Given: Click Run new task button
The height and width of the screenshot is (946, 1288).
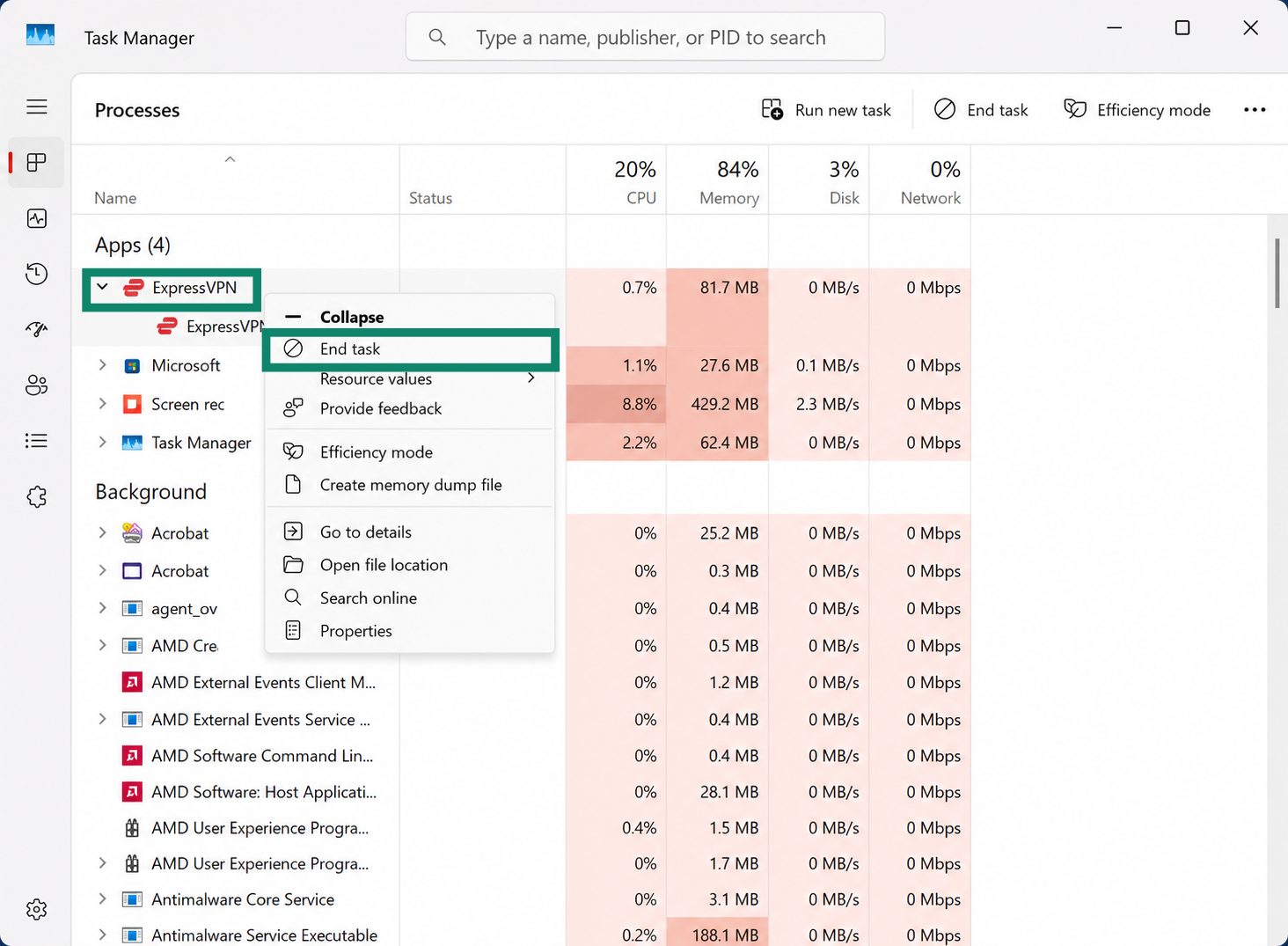Looking at the screenshot, I should click(x=826, y=110).
